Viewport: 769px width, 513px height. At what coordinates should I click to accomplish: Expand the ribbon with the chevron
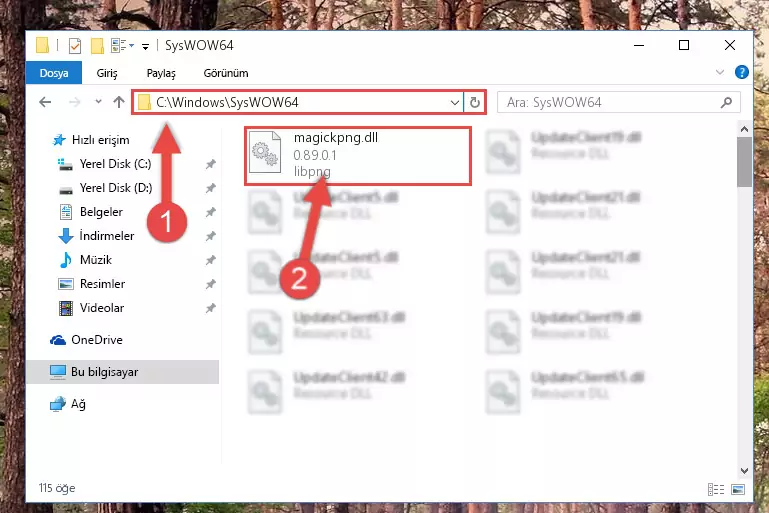click(x=719, y=73)
